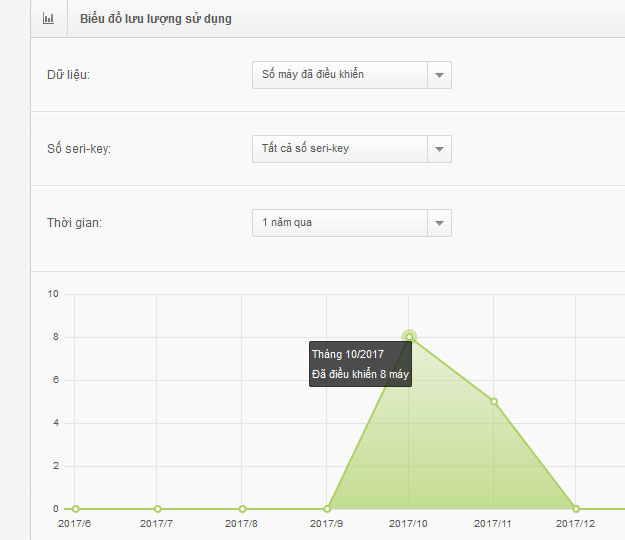Click the 2017/8 data point on chart

(242, 509)
